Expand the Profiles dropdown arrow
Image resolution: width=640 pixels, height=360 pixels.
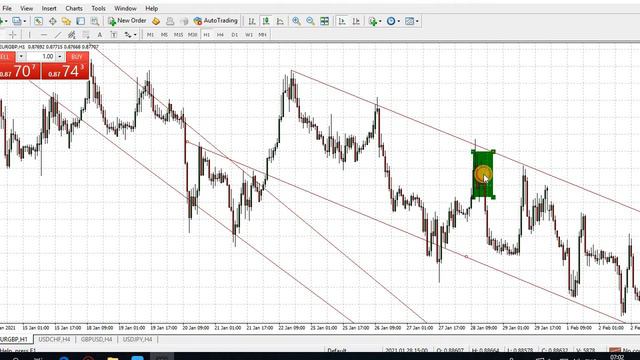(x=24, y=21)
